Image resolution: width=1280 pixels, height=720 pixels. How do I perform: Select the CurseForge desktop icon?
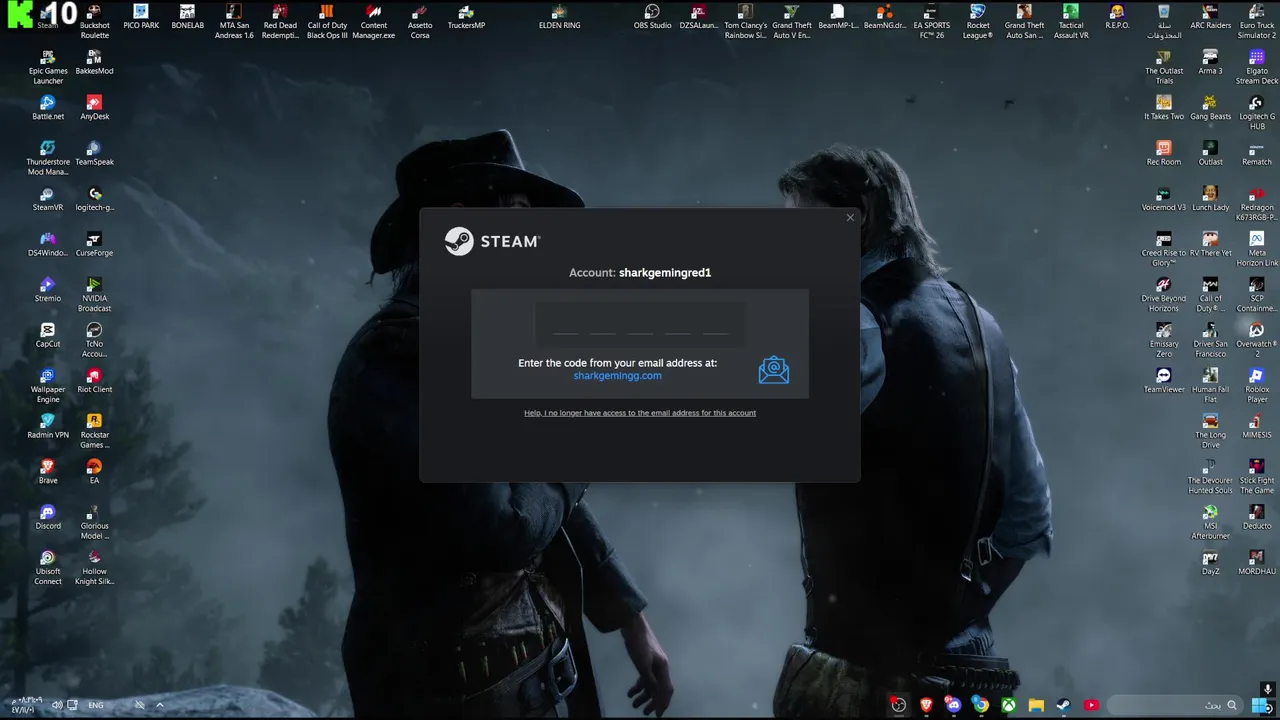[x=94, y=244]
